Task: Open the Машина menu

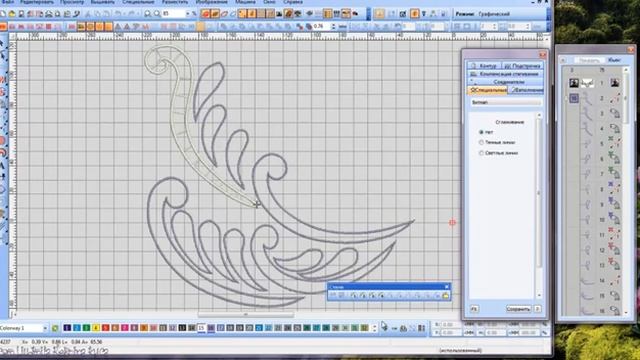Action: coord(245,2)
